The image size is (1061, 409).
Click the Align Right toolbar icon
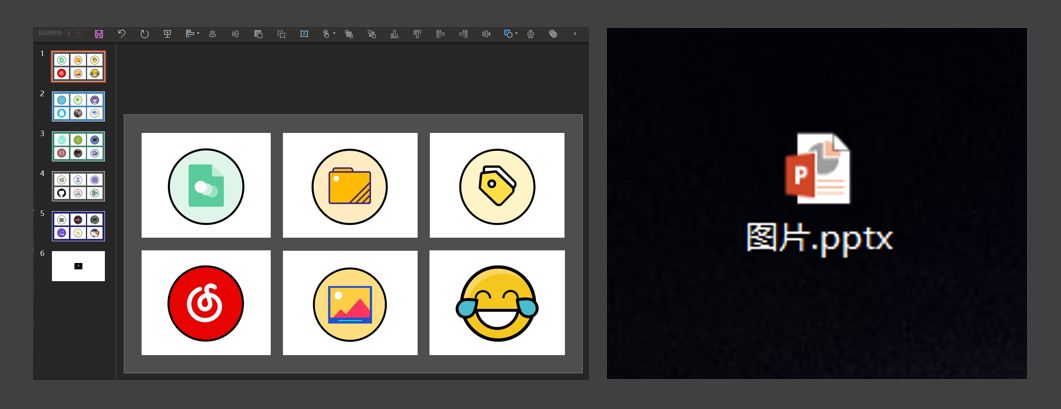pos(463,34)
